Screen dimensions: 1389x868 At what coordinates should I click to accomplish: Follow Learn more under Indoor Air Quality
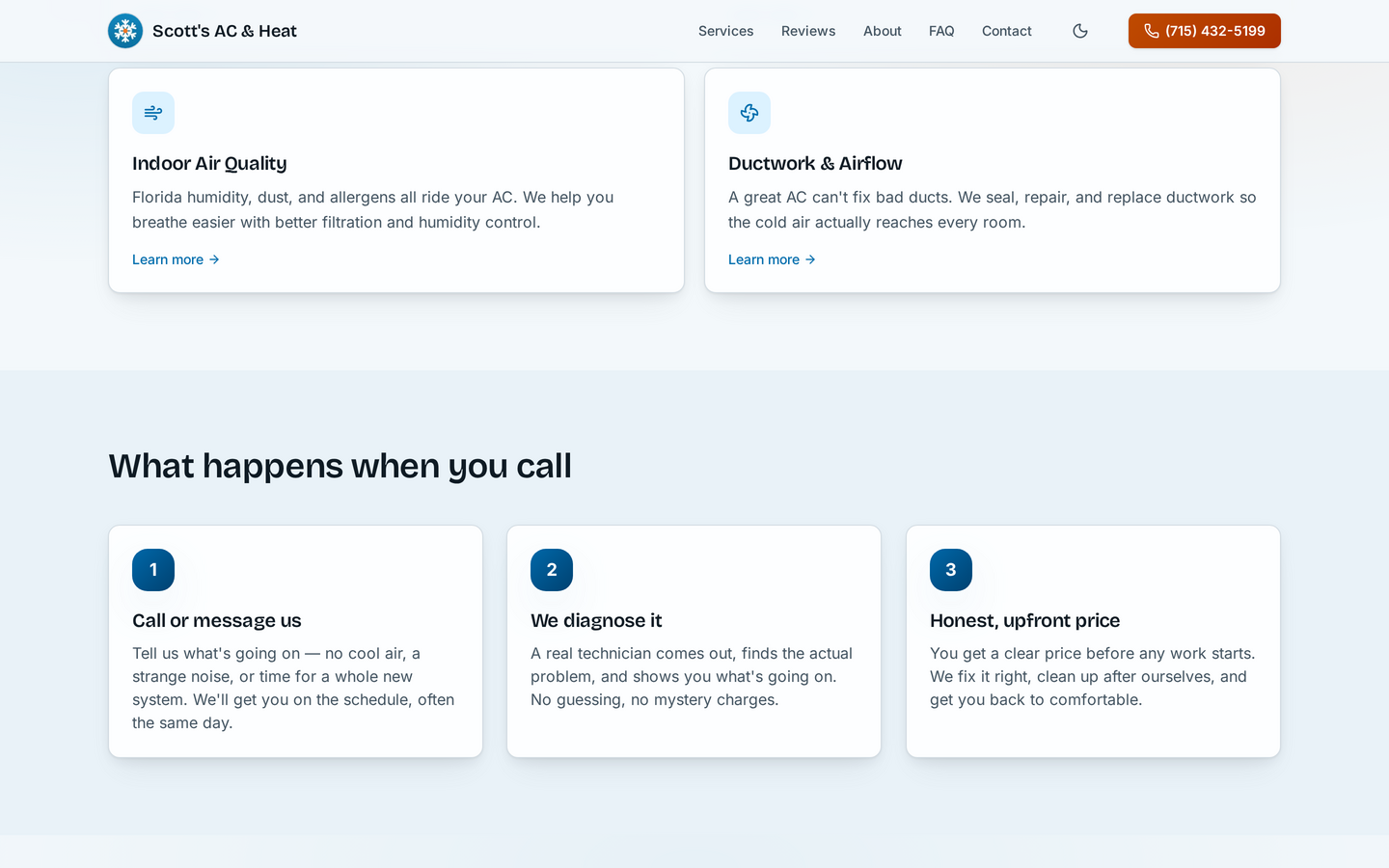coord(176,259)
